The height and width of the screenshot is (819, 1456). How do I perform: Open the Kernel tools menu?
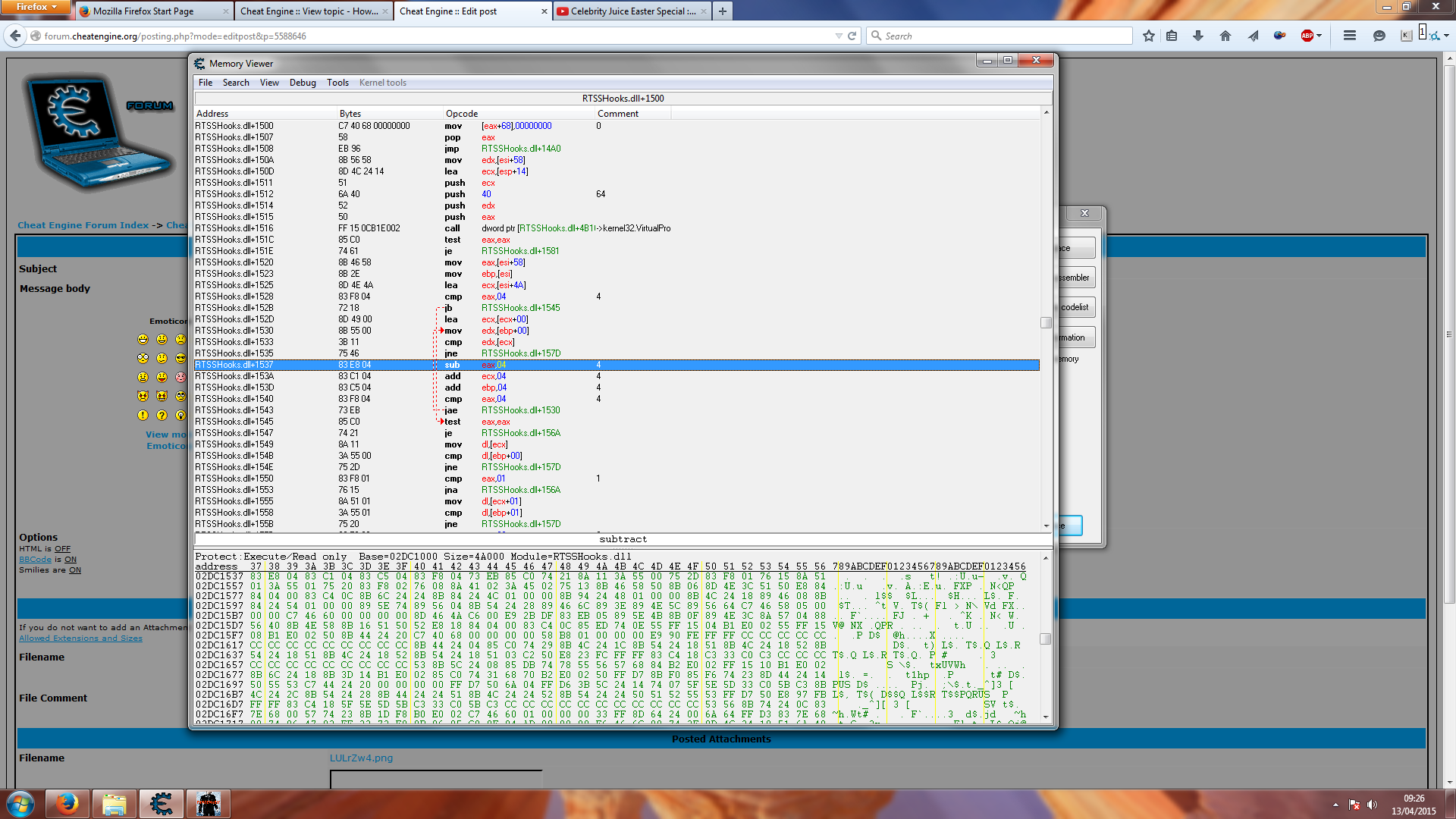click(383, 83)
